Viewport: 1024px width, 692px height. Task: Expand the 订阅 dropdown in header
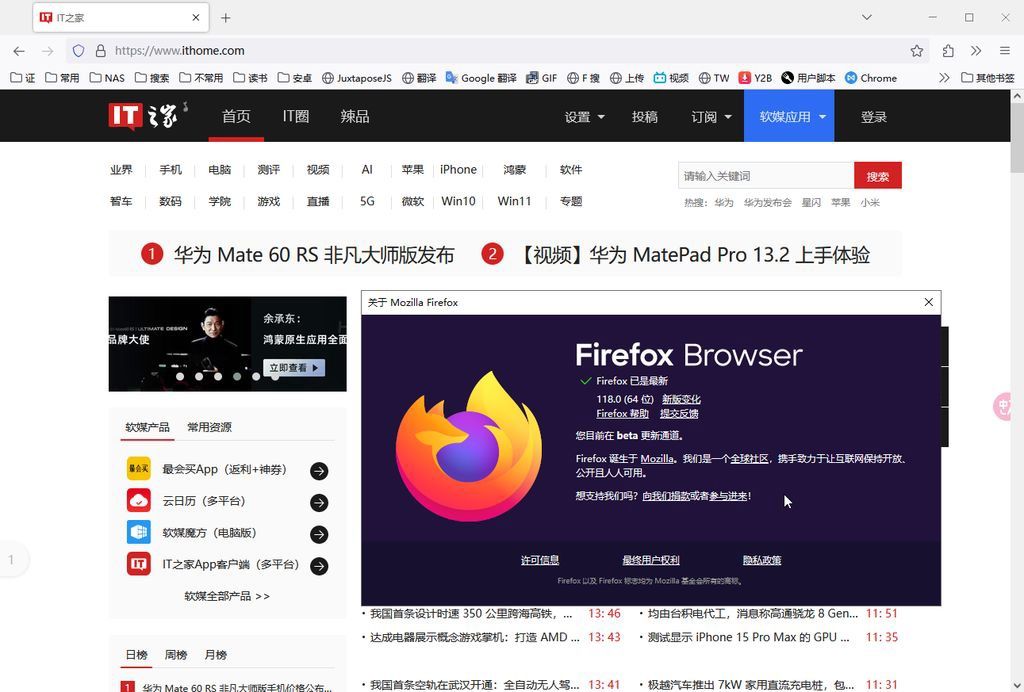tap(711, 117)
